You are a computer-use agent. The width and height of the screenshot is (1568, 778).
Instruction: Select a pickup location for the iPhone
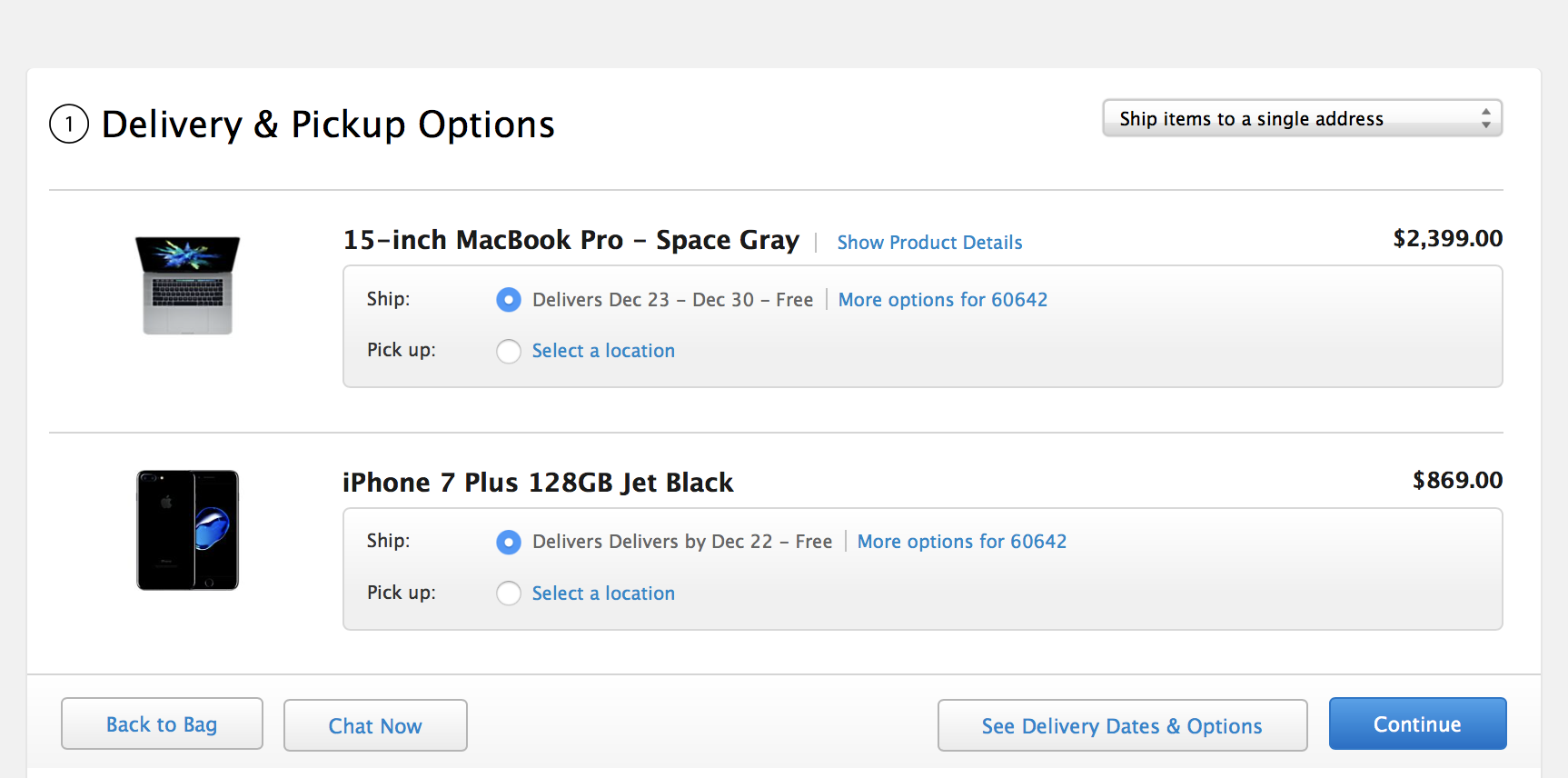point(602,593)
